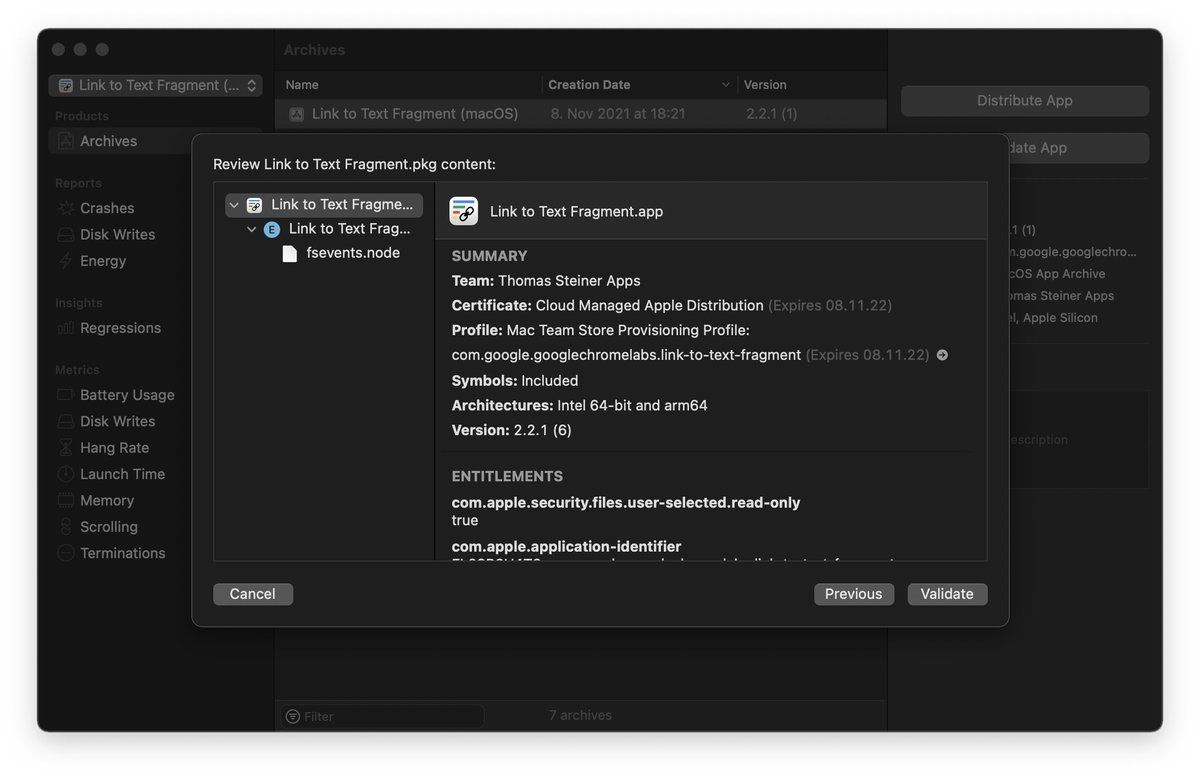Screen dimensions: 1200x778
Task: Click the 'Review Link to Text Fragment.pkg content:' heading
Action: (355, 164)
